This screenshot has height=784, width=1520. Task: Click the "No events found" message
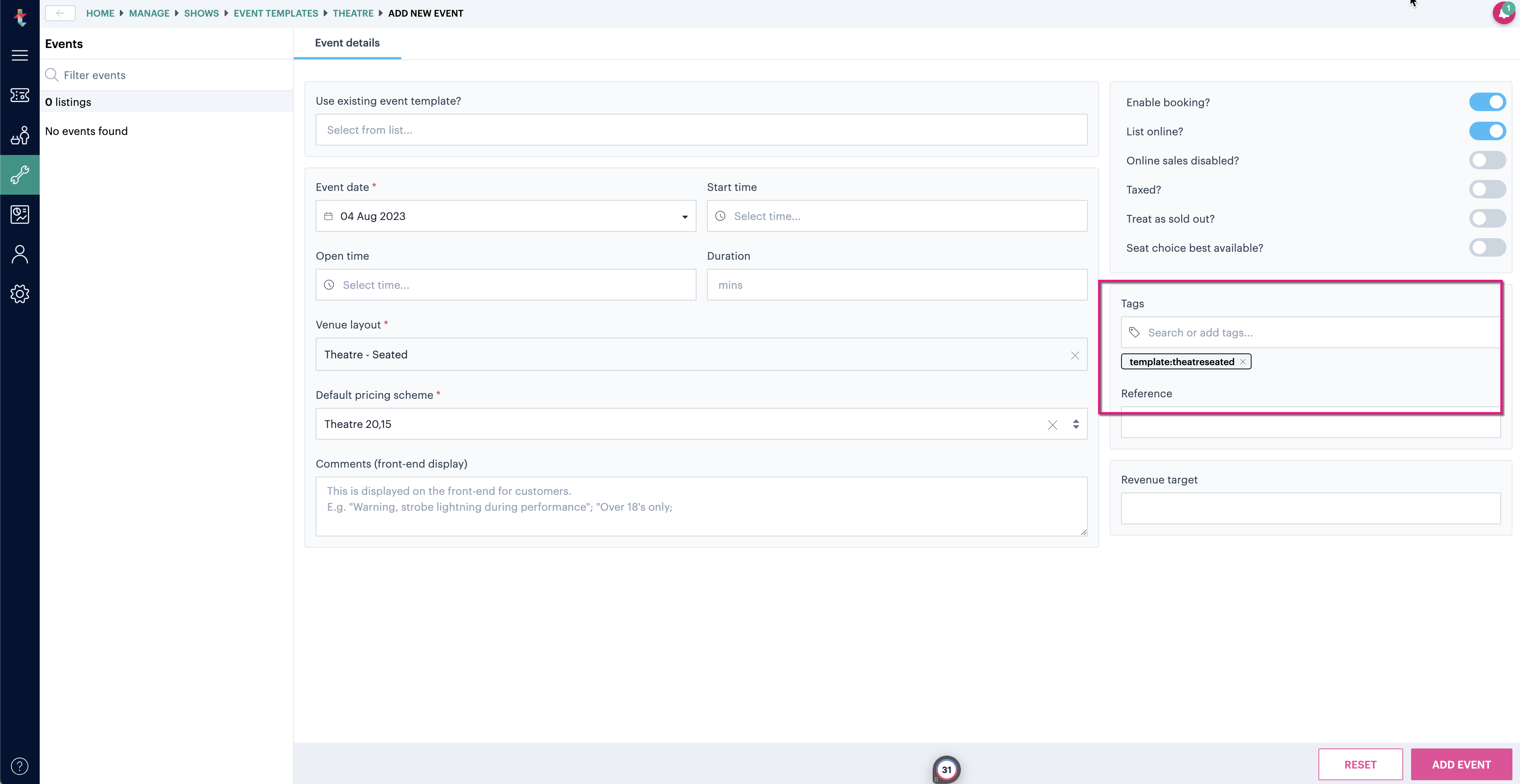pos(86,131)
